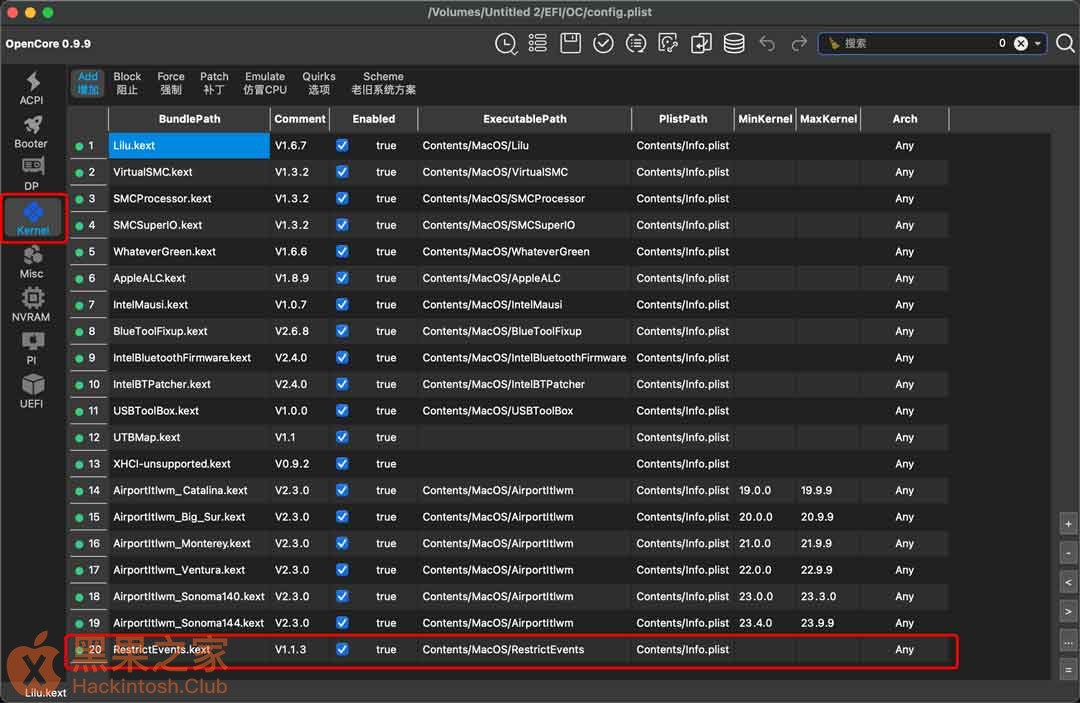Open the search options dropdown arrow

(1037, 43)
